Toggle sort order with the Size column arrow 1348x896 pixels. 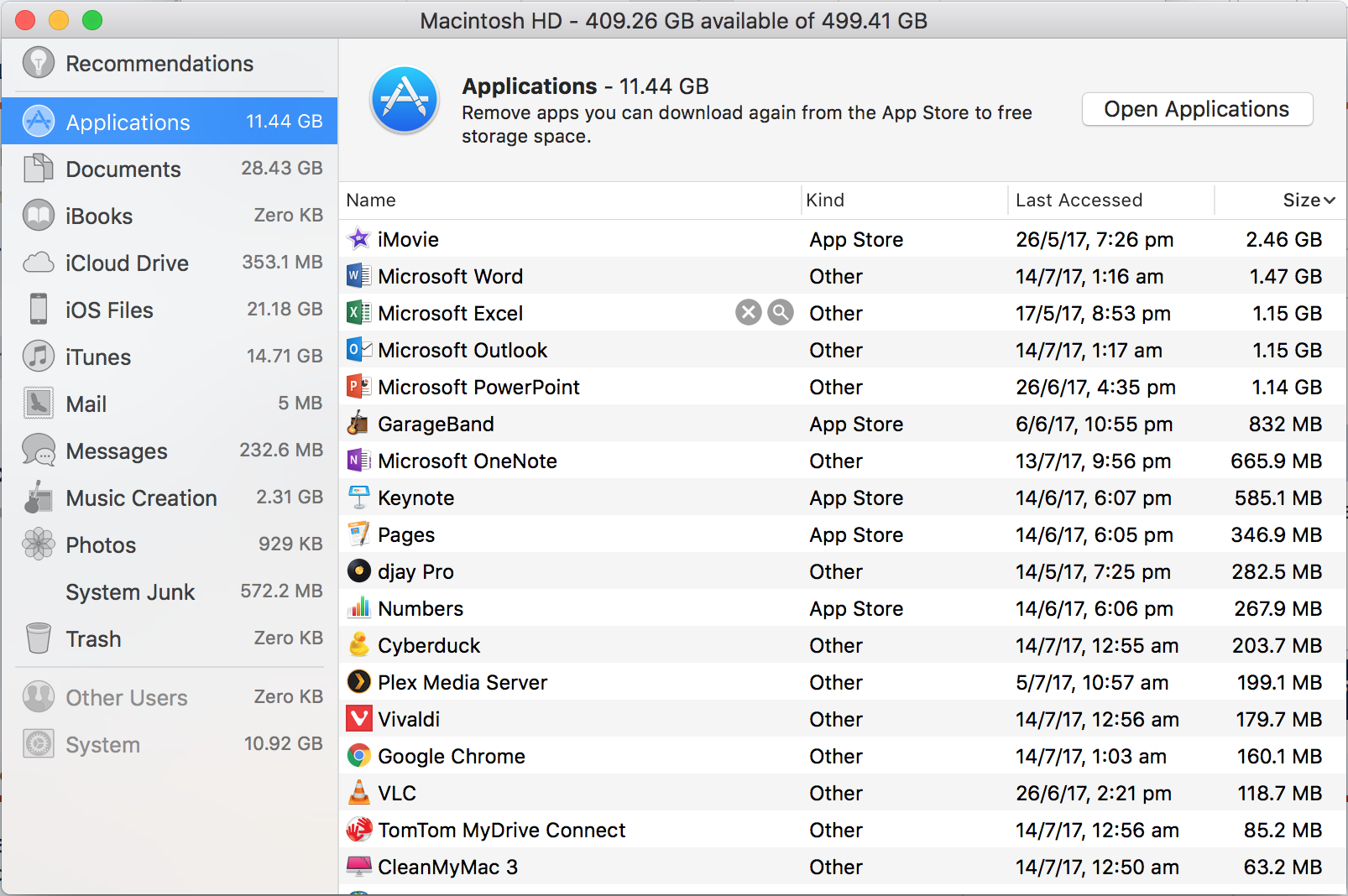click(1329, 201)
